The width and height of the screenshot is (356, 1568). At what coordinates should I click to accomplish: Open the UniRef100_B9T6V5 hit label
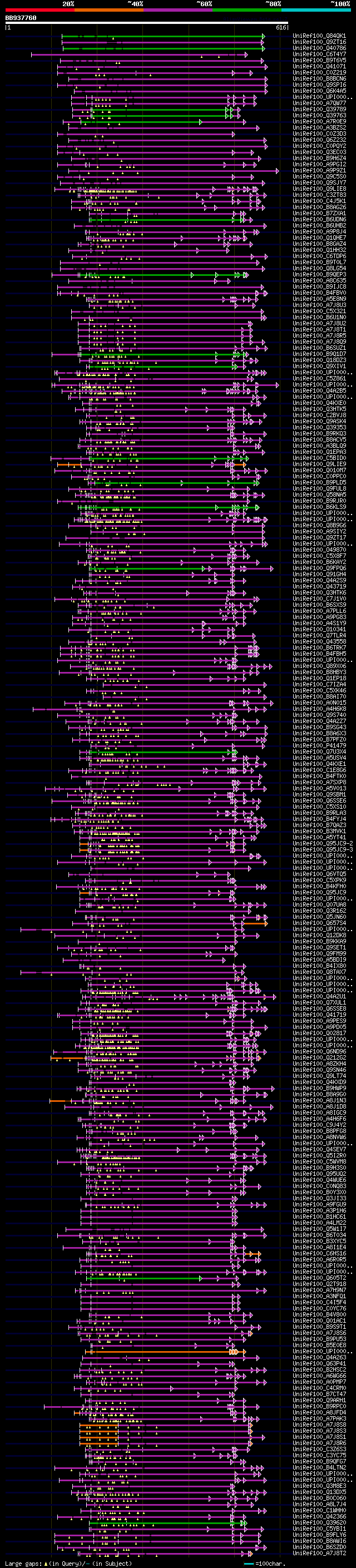319,60
